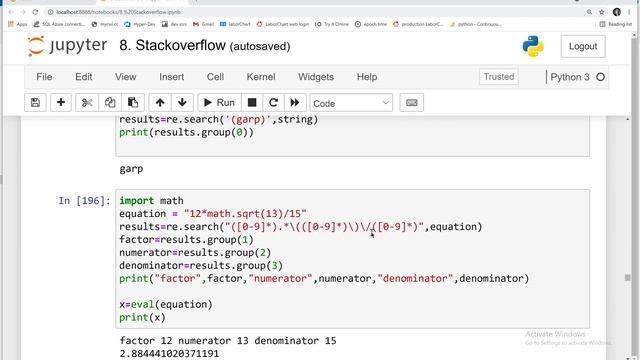Click the browser address bar URL

click(118, 12)
